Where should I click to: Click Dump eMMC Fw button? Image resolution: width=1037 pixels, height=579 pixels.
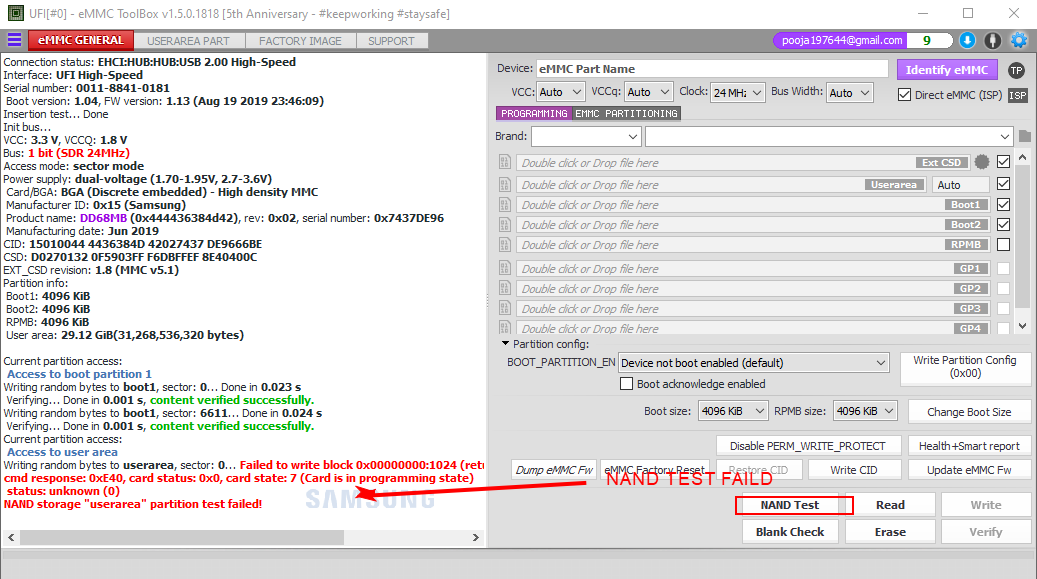[x=554, y=470]
